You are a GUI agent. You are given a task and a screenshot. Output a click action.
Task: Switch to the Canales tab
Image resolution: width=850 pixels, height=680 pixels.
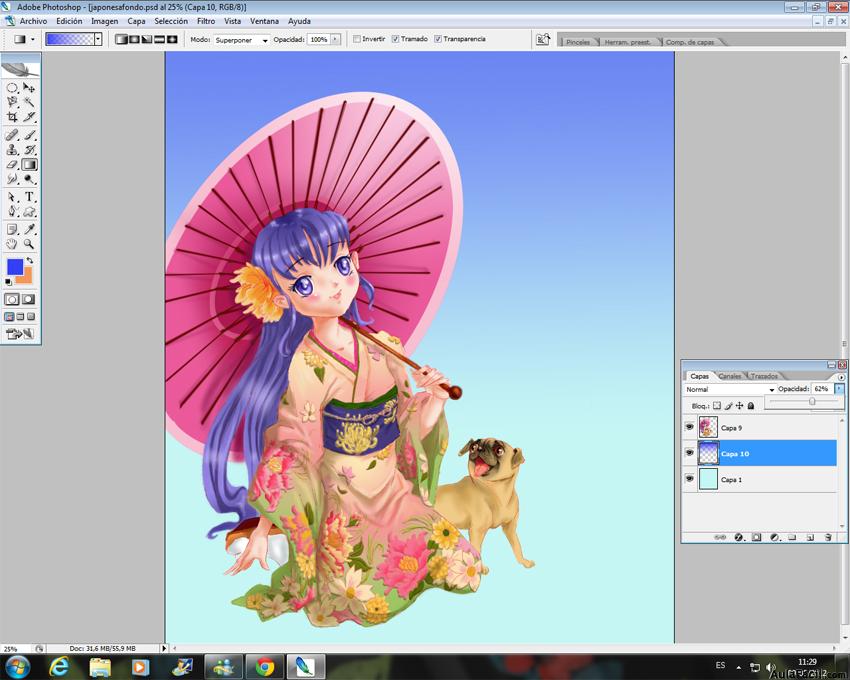tap(730, 376)
